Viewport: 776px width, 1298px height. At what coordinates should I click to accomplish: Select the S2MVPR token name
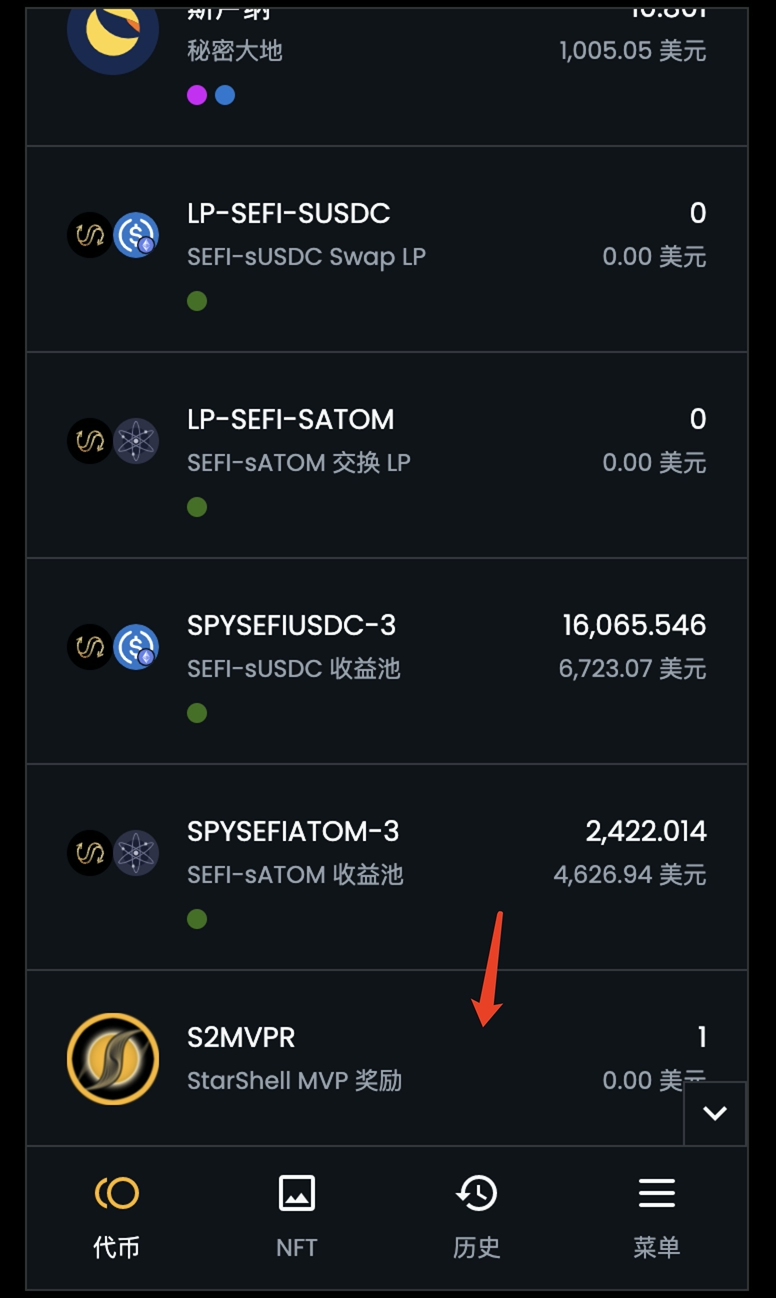tap(241, 1037)
